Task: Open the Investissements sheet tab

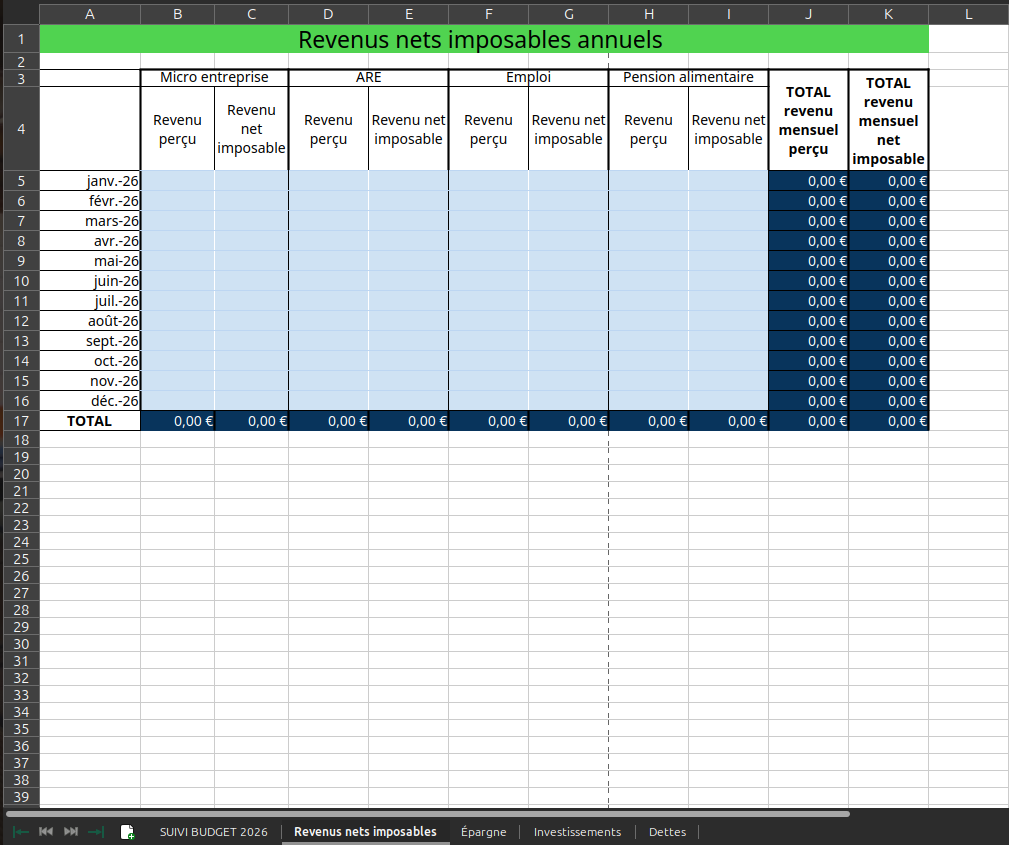Action: (x=577, y=831)
